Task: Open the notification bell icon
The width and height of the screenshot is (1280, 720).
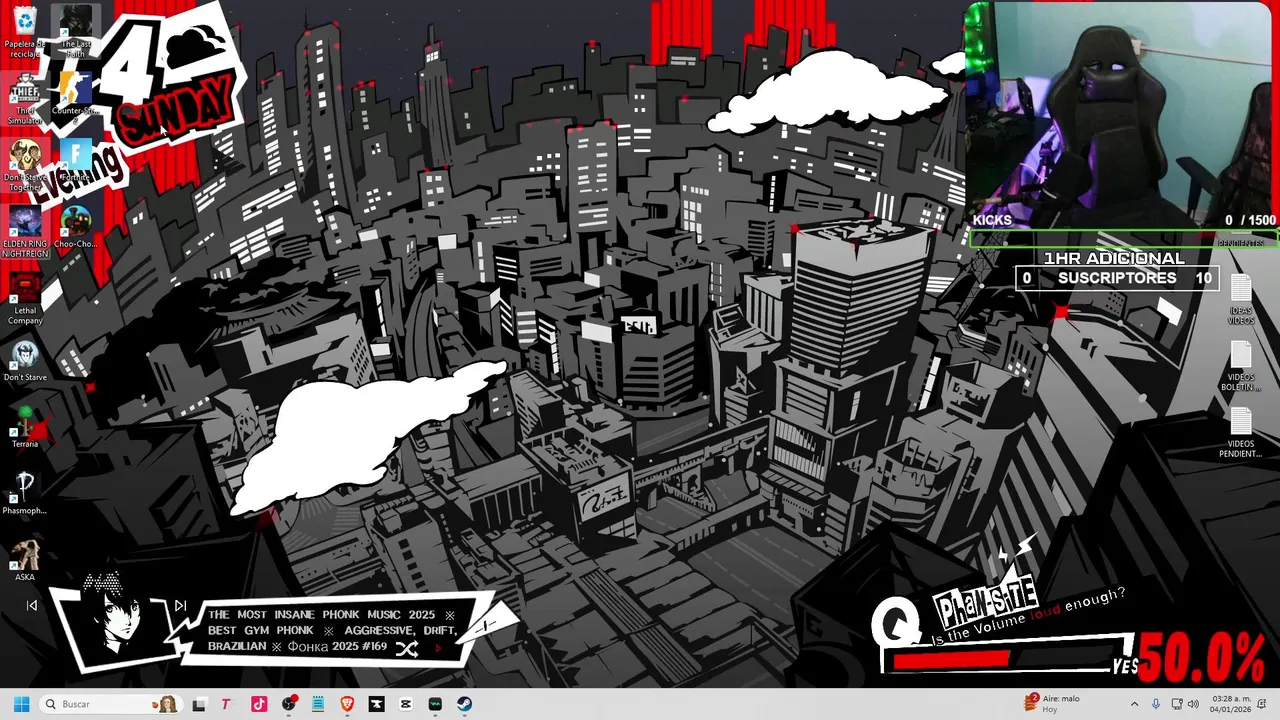Action: click(x=1262, y=704)
